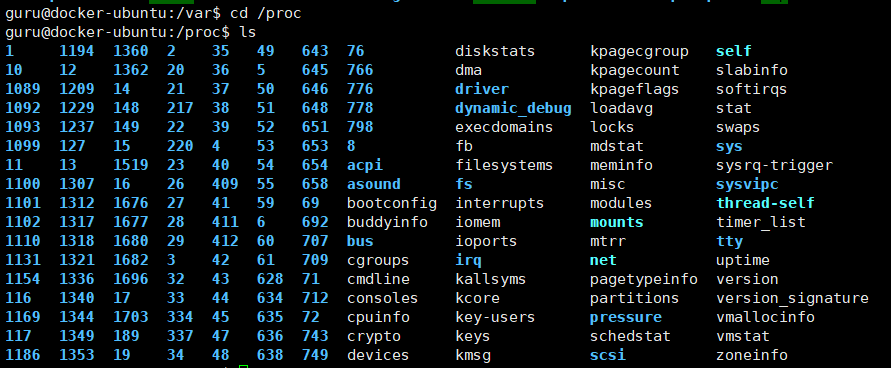Image resolution: width=891 pixels, height=368 pixels.
Task: Click process directory 798
Action: pyautogui.click(x=360, y=128)
